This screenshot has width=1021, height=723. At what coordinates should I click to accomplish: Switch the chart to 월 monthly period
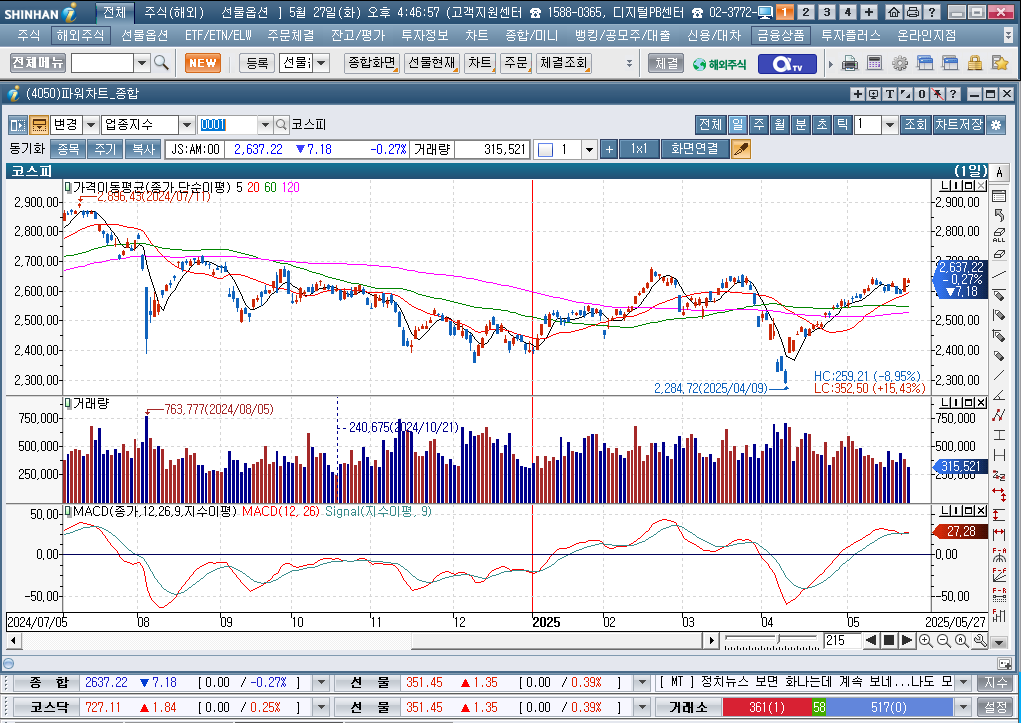pos(779,124)
